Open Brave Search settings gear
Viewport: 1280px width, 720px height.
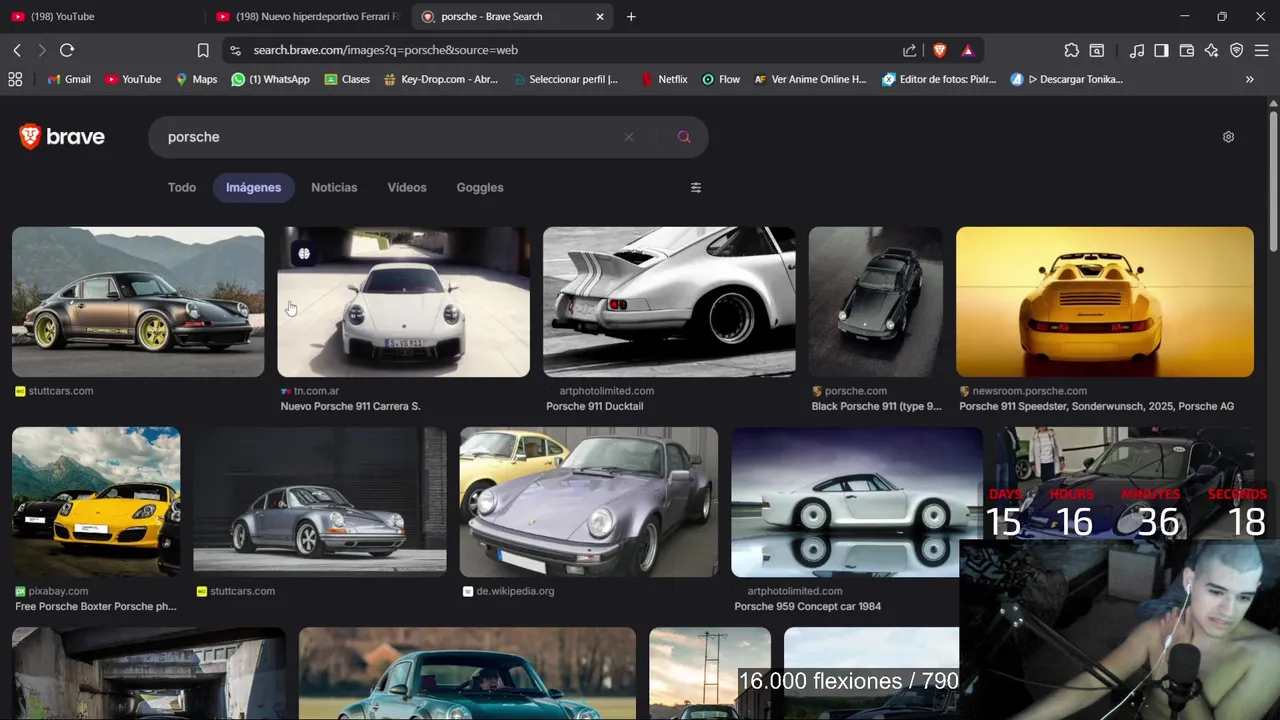[1228, 137]
